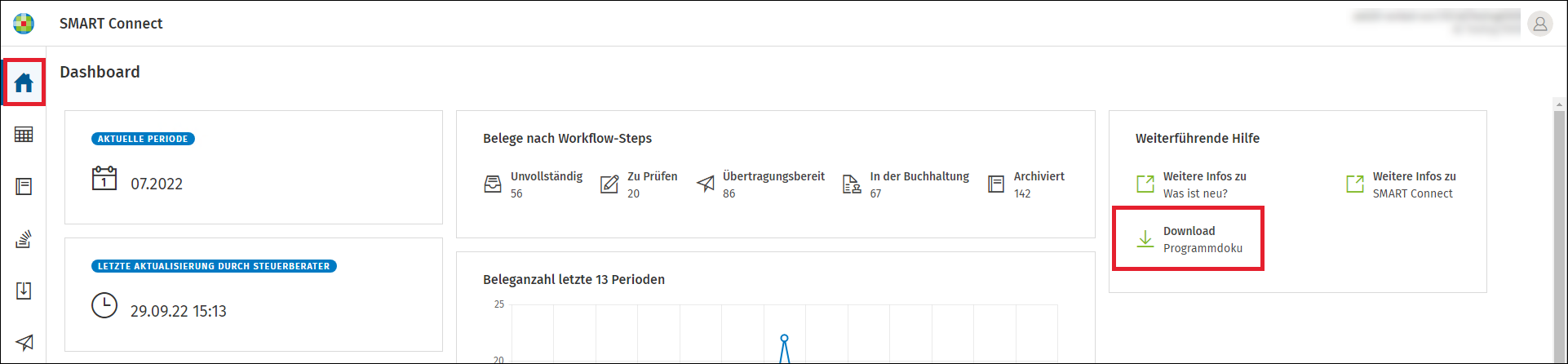Screen dimensions: 1568x364
Task: Click Belege nach Workflow-Steps heading
Action: coord(567,139)
